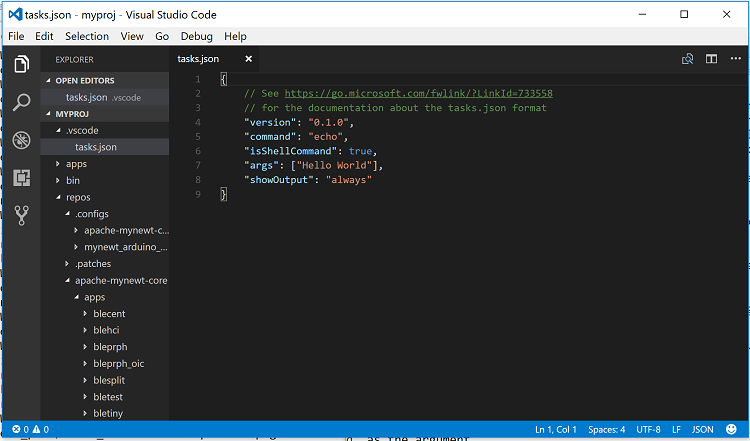Open the Explorer view in the activity bar
The height and width of the screenshot is (441, 750).
click(x=22, y=64)
